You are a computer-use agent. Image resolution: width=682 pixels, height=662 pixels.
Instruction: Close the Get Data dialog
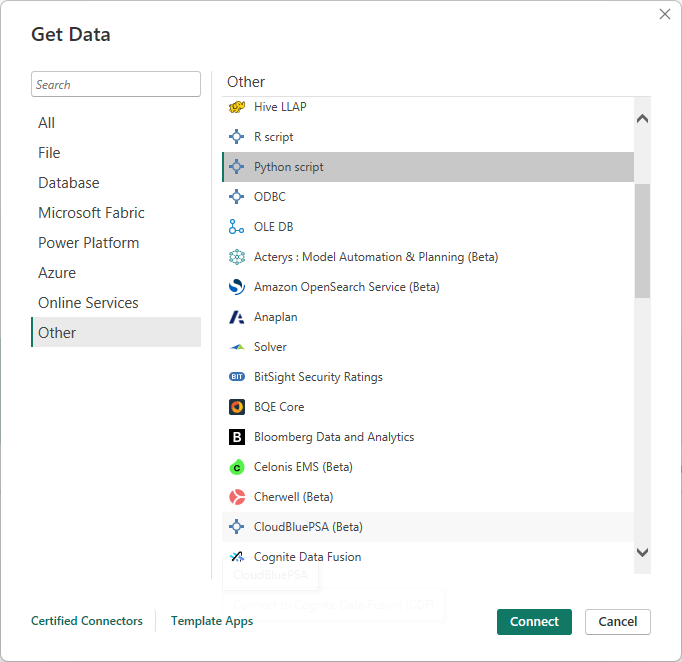tap(665, 14)
